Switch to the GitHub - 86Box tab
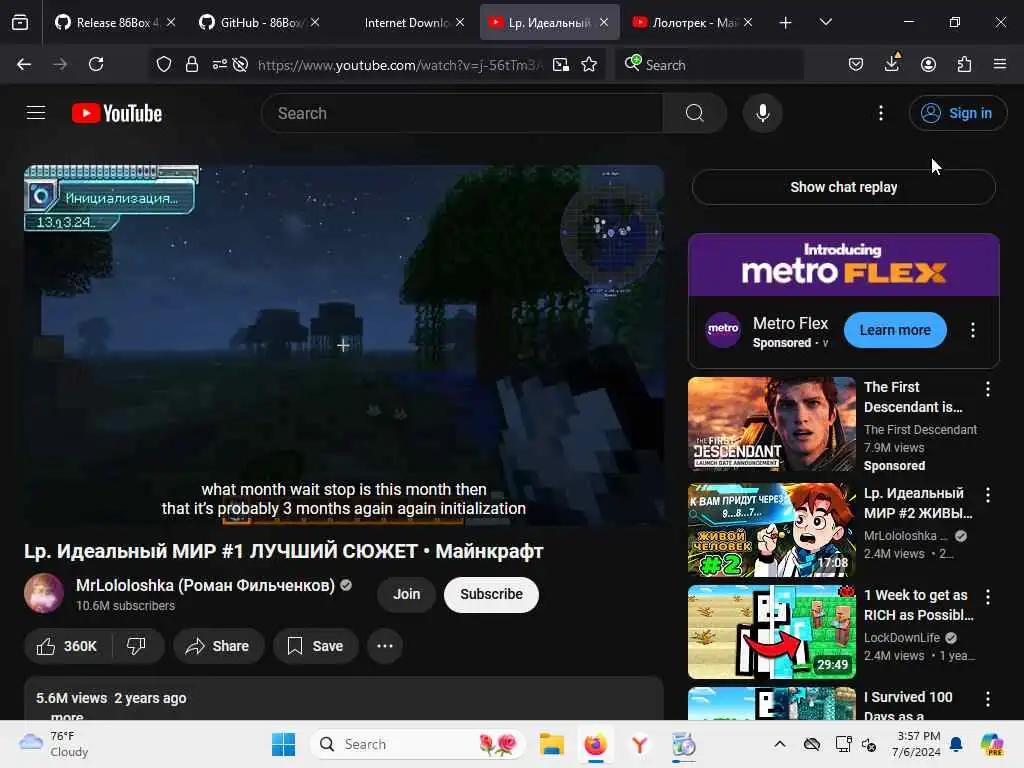 259,22
